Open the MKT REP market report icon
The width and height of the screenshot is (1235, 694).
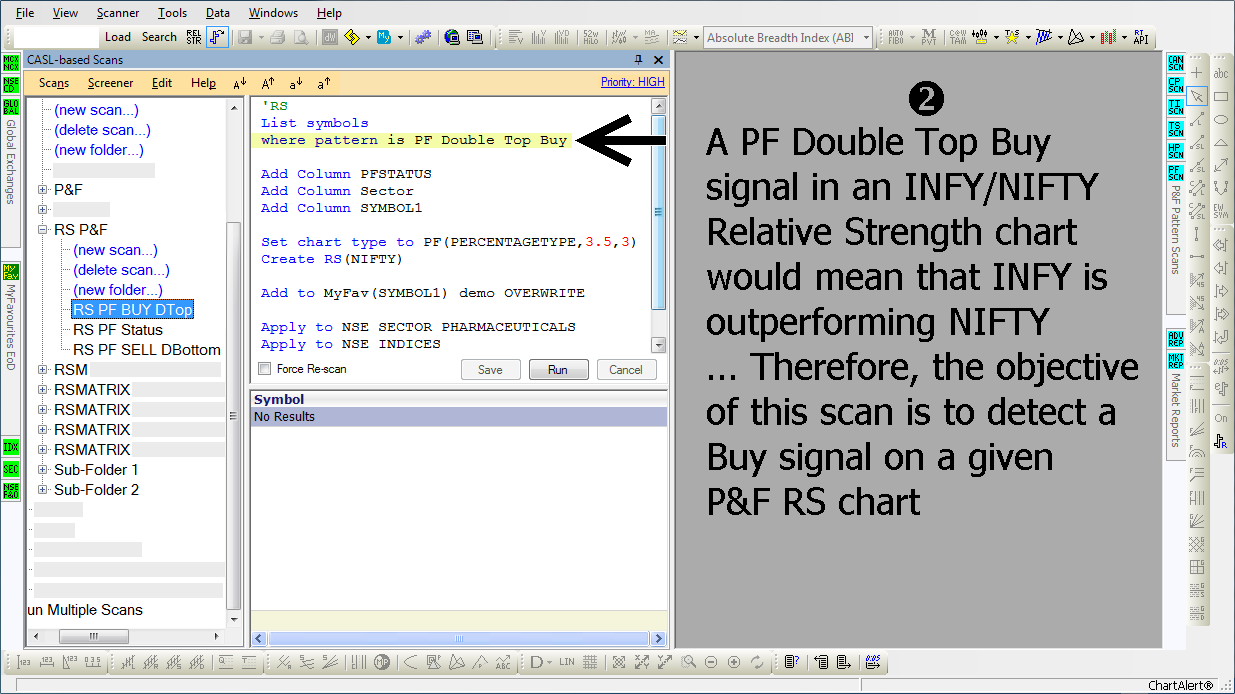click(1176, 359)
